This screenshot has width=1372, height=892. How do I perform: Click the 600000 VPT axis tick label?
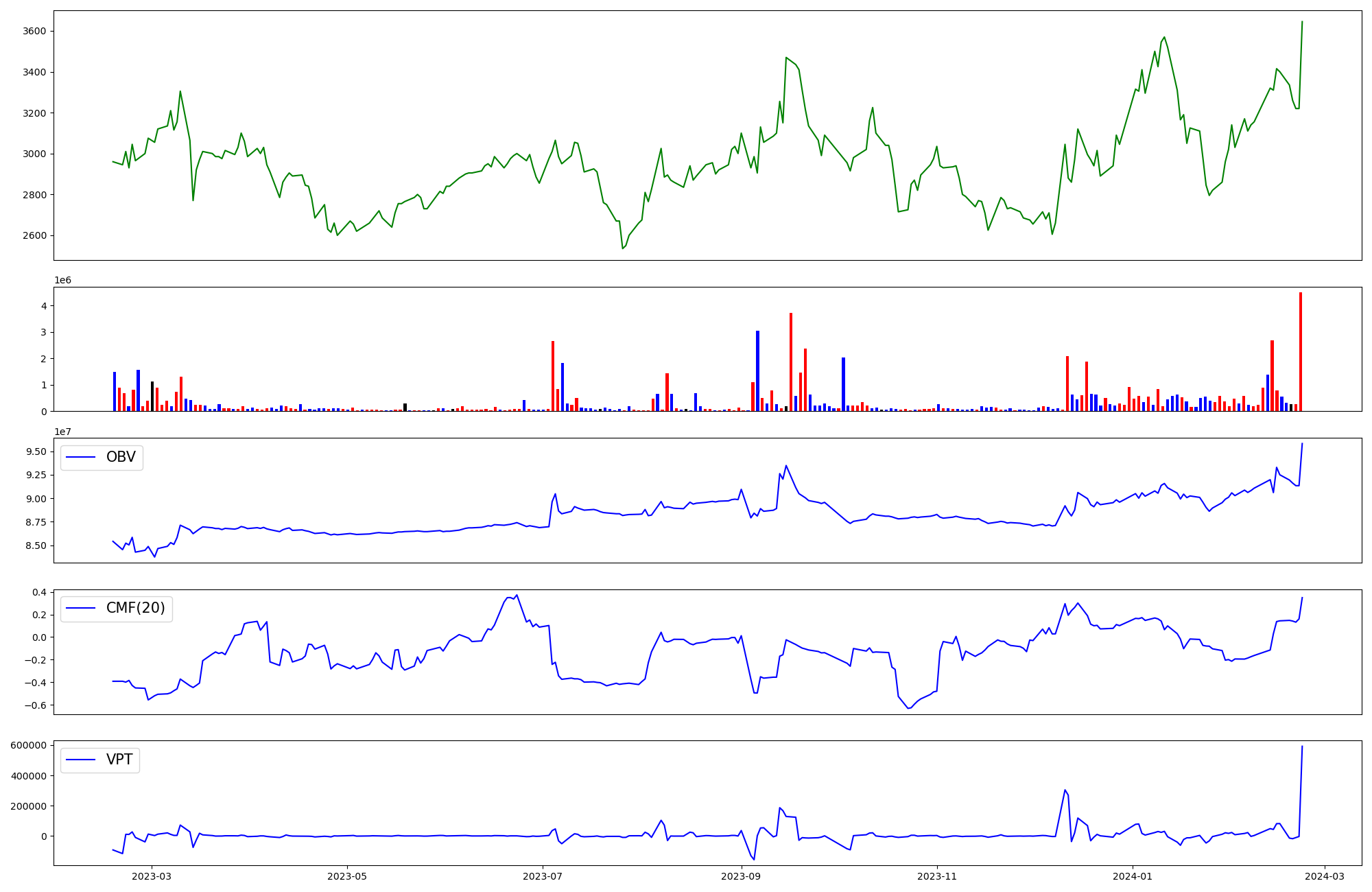pyautogui.click(x=29, y=745)
